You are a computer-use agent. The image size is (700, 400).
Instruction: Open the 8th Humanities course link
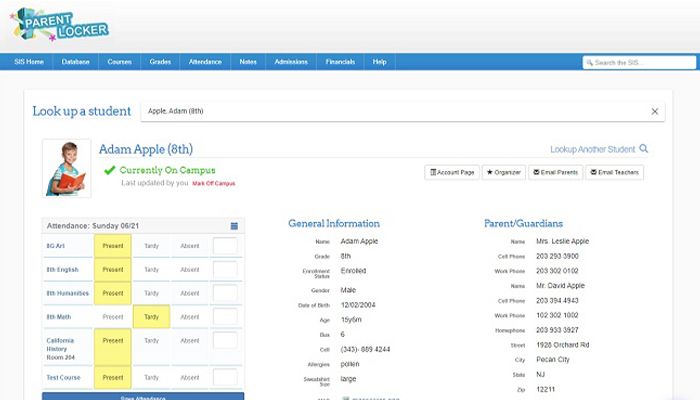tap(67, 293)
